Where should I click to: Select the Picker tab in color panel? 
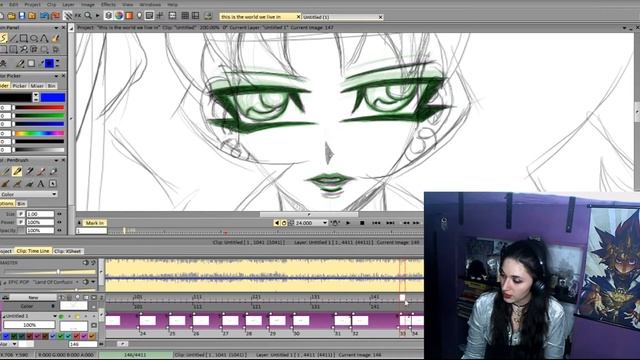tap(19, 86)
